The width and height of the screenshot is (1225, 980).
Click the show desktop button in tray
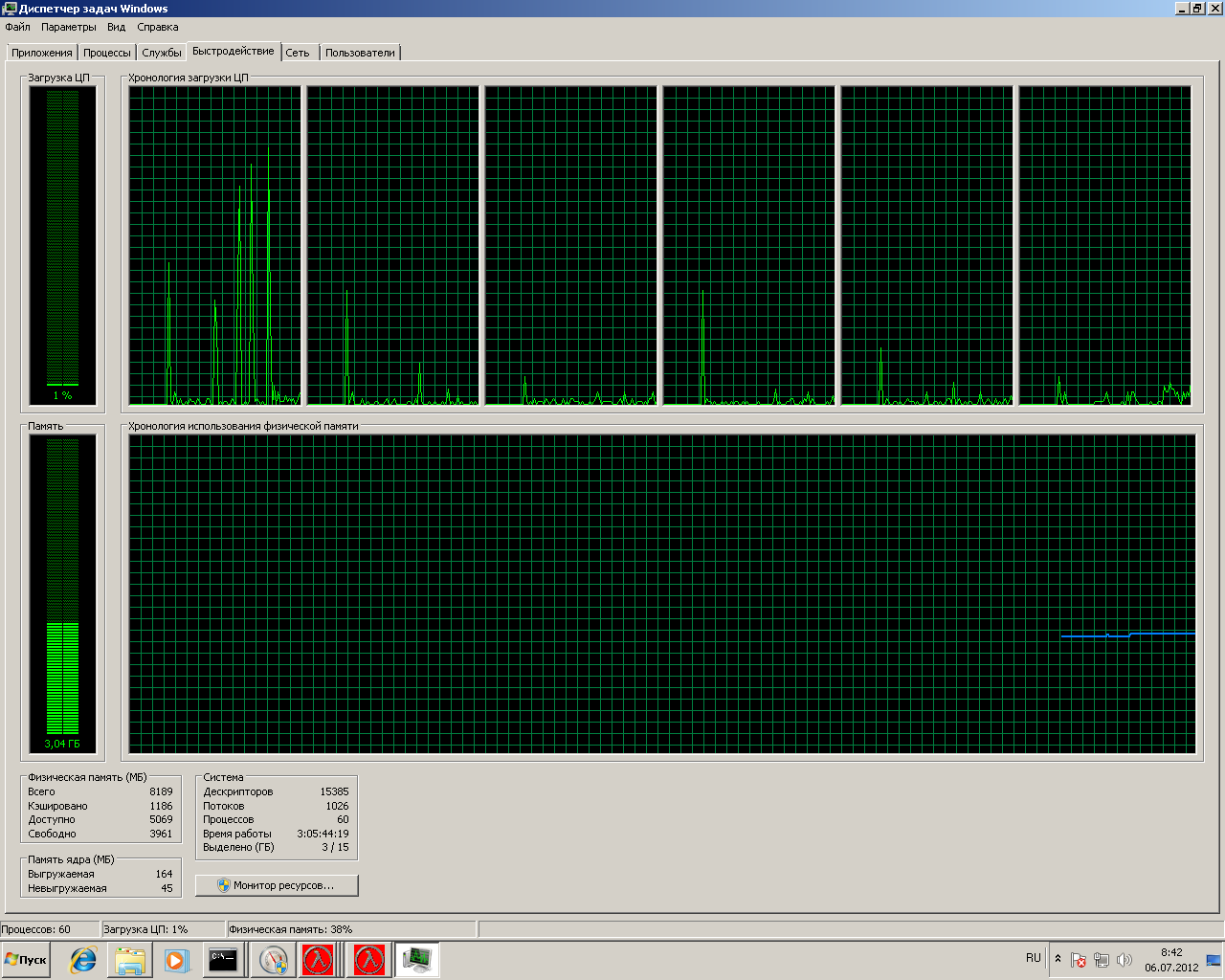click(1214, 960)
